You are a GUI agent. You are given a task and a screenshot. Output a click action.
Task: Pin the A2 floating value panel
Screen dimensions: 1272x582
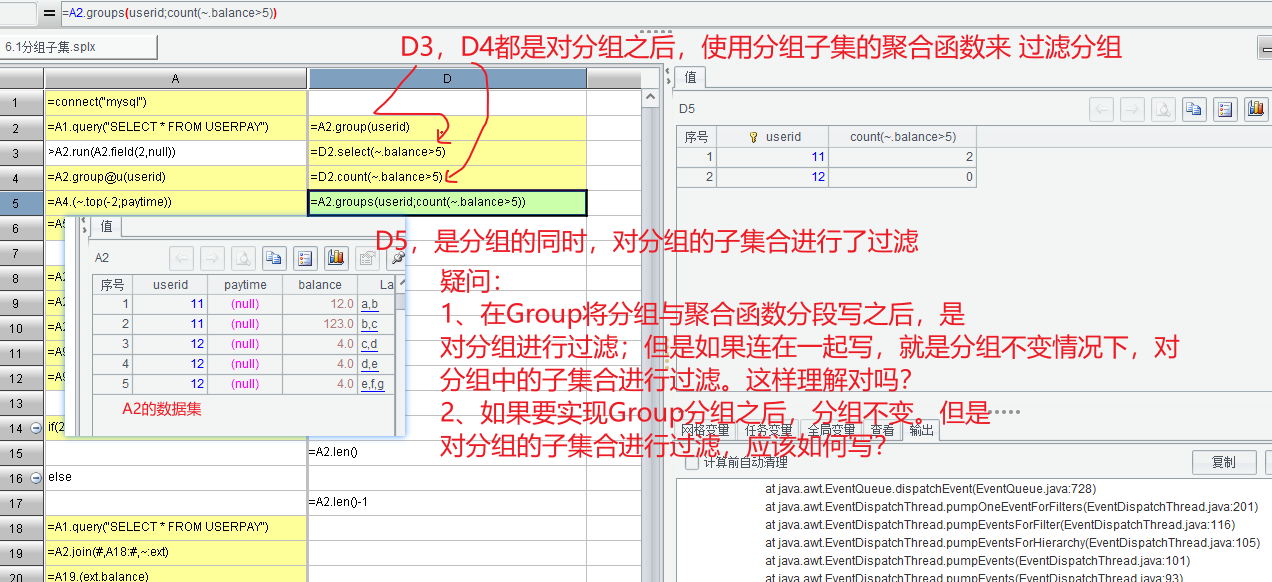(x=397, y=258)
